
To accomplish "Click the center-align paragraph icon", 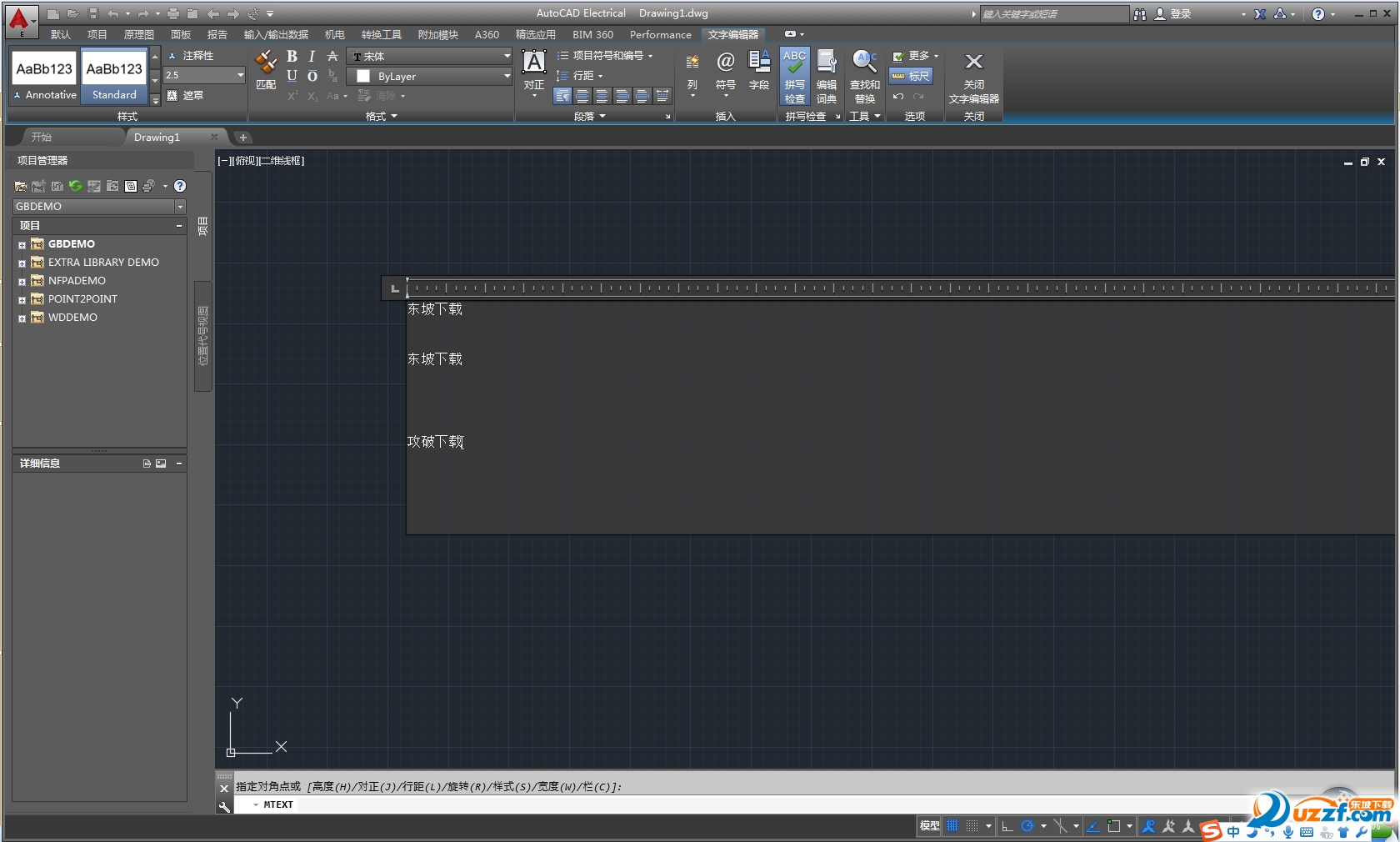I will (602, 96).
